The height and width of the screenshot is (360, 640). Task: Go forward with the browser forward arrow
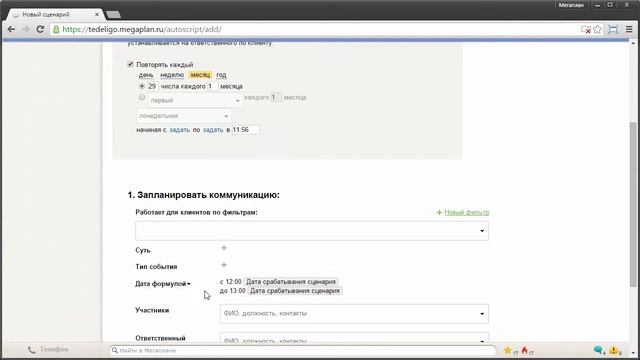click(26, 29)
